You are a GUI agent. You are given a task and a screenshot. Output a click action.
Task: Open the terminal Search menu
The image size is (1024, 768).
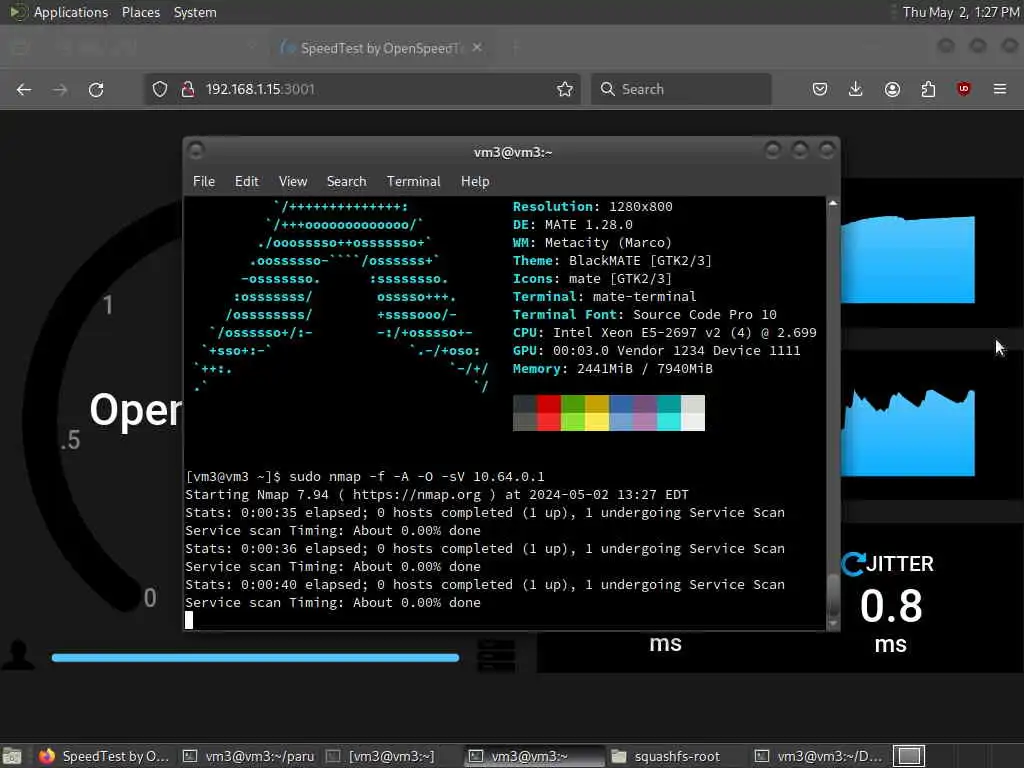pos(346,182)
